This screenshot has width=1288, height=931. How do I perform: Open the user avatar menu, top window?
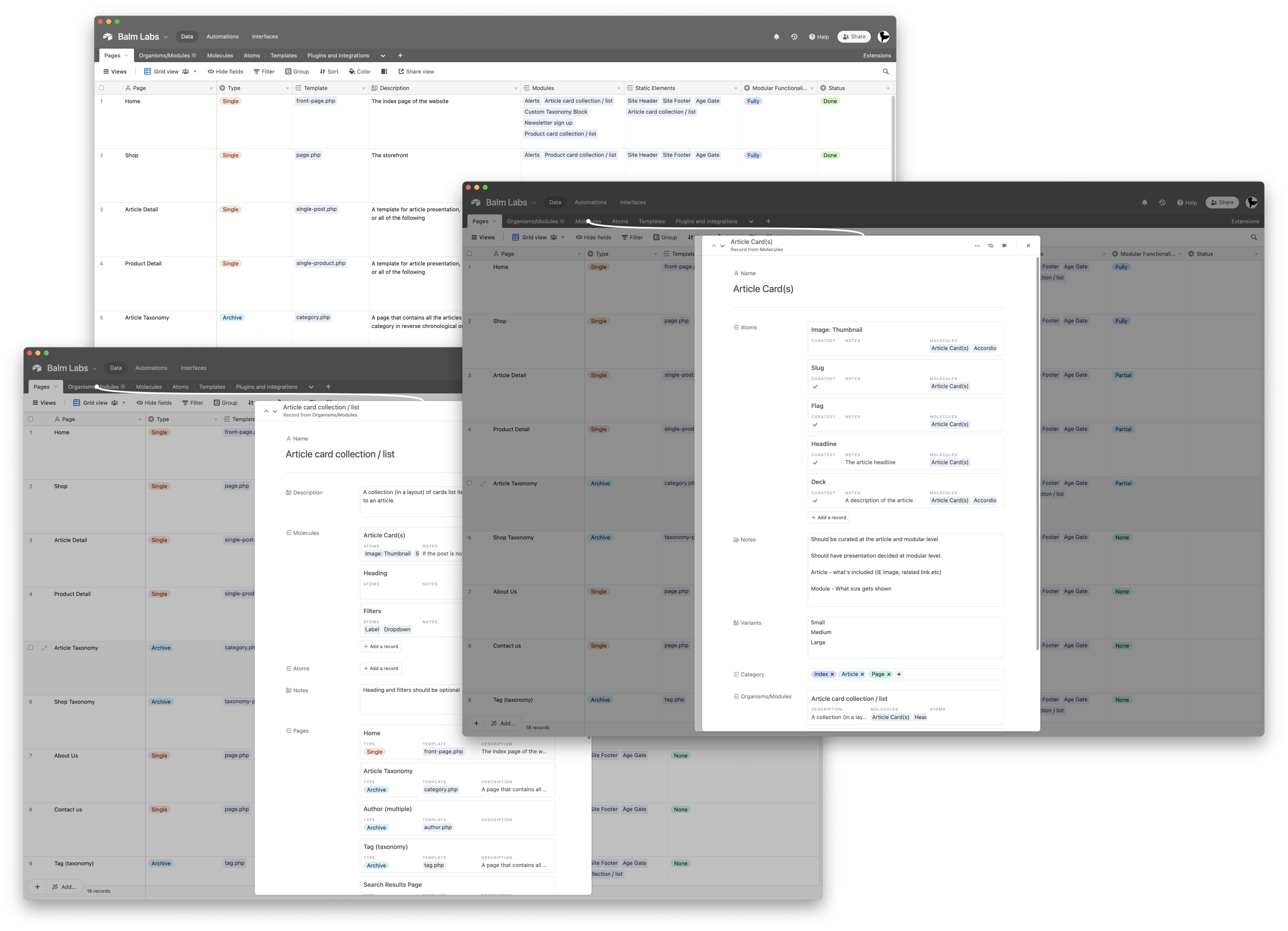pyautogui.click(x=884, y=37)
